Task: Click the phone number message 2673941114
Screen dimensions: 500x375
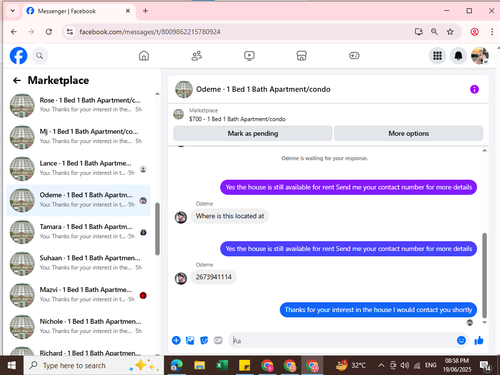Action: pyautogui.click(x=214, y=277)
